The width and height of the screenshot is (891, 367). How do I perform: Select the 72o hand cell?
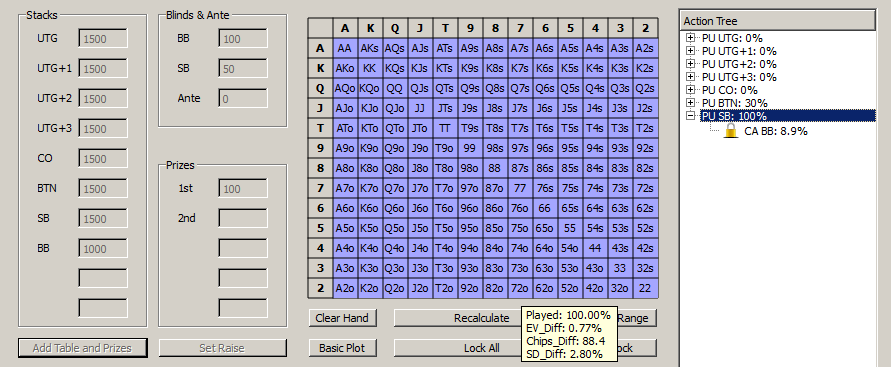[x=519, y=288]
